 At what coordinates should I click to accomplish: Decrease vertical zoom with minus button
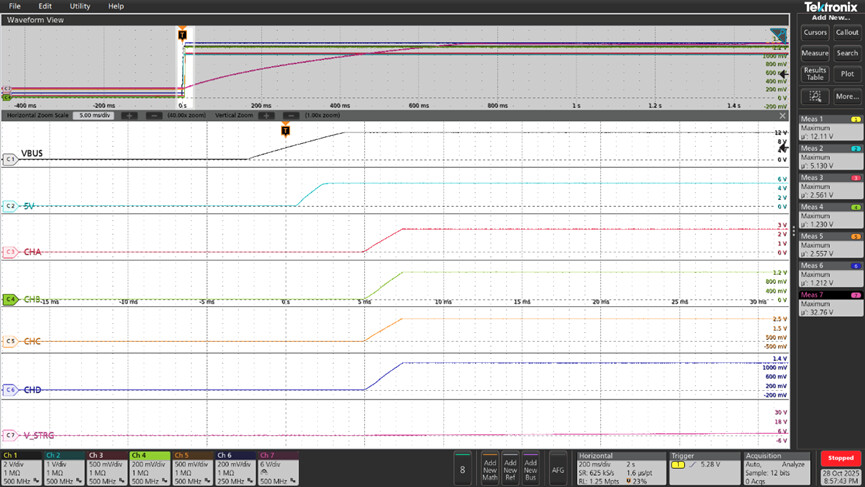tap(291, 116)
